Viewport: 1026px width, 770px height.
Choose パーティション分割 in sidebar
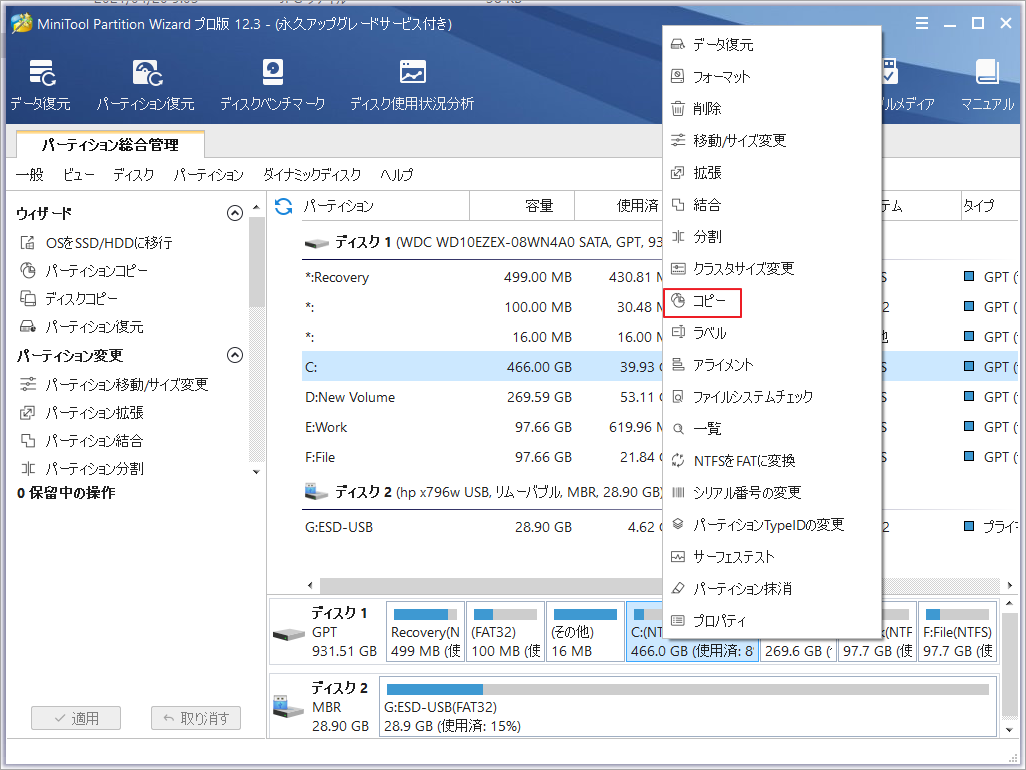point(81,469)
